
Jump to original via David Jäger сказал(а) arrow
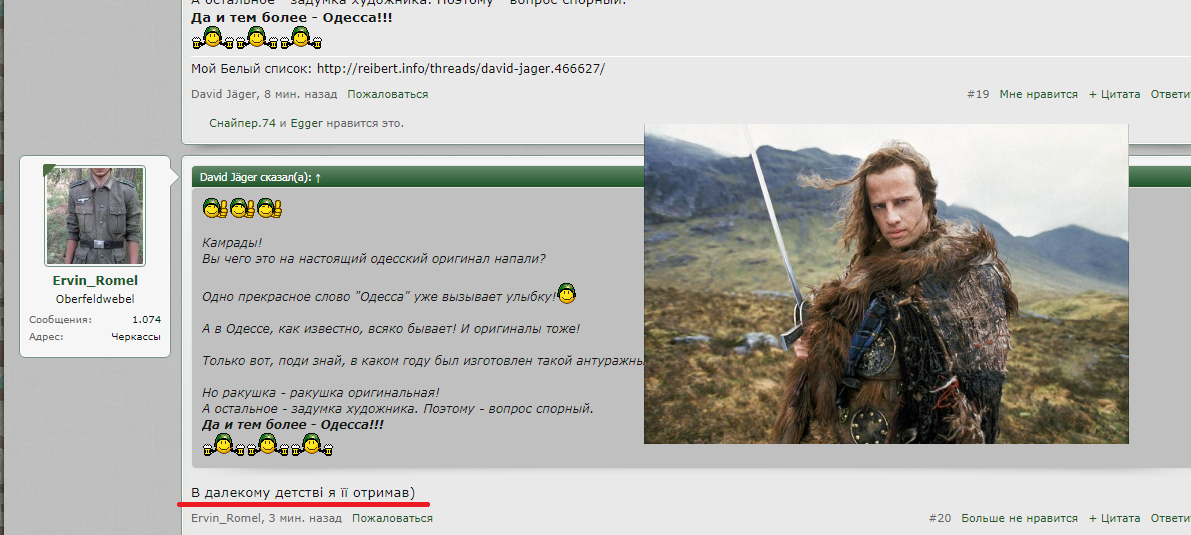point(318,177)
